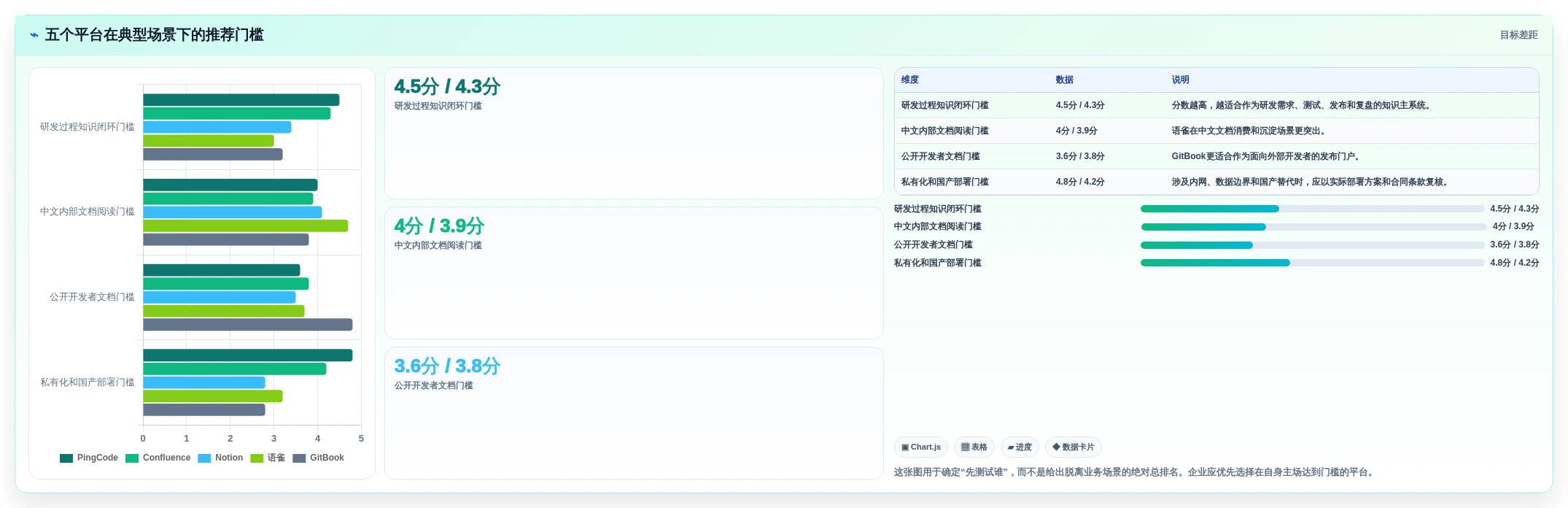Image resolution: width=1568 pixels, height=508 pixels.
Task: Toggle the GitBook legend item
Action: click(x=318, y=458)
